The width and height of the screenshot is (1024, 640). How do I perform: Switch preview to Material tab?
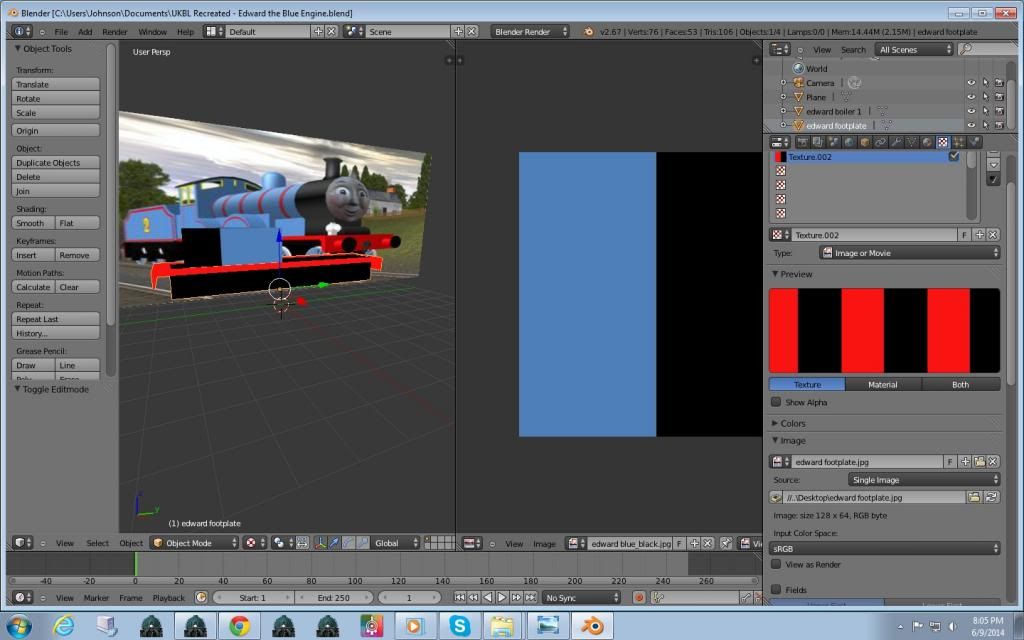click(882, 384)
